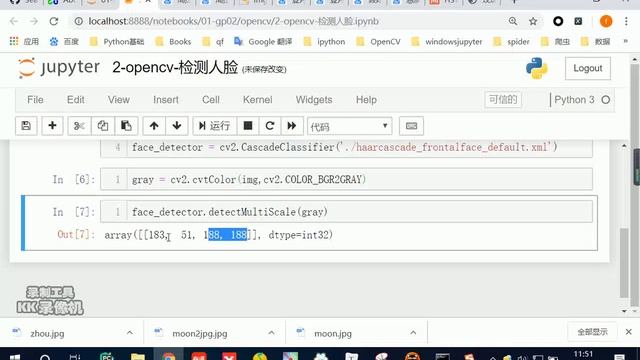This screenshot has width=640, height=360.
Task: Open OpenCV bookmark folder
Action: [x=378, y=42]
